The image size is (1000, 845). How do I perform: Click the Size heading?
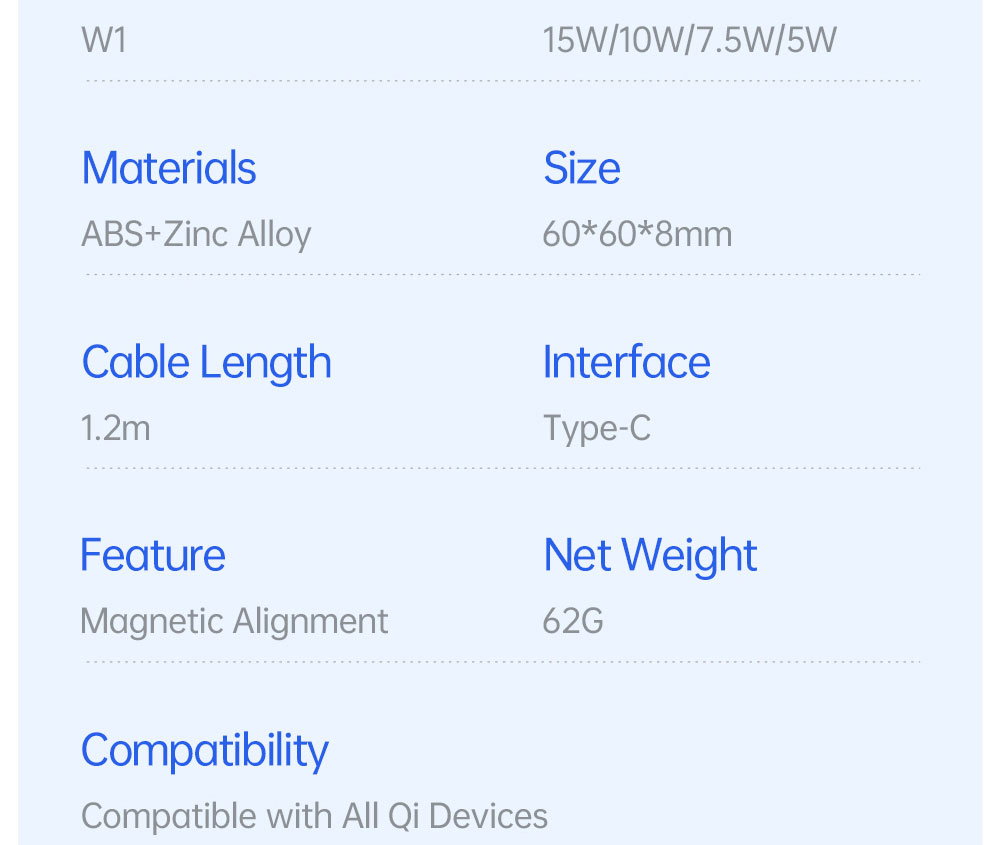pyautogui.click(x=582, y=168)
